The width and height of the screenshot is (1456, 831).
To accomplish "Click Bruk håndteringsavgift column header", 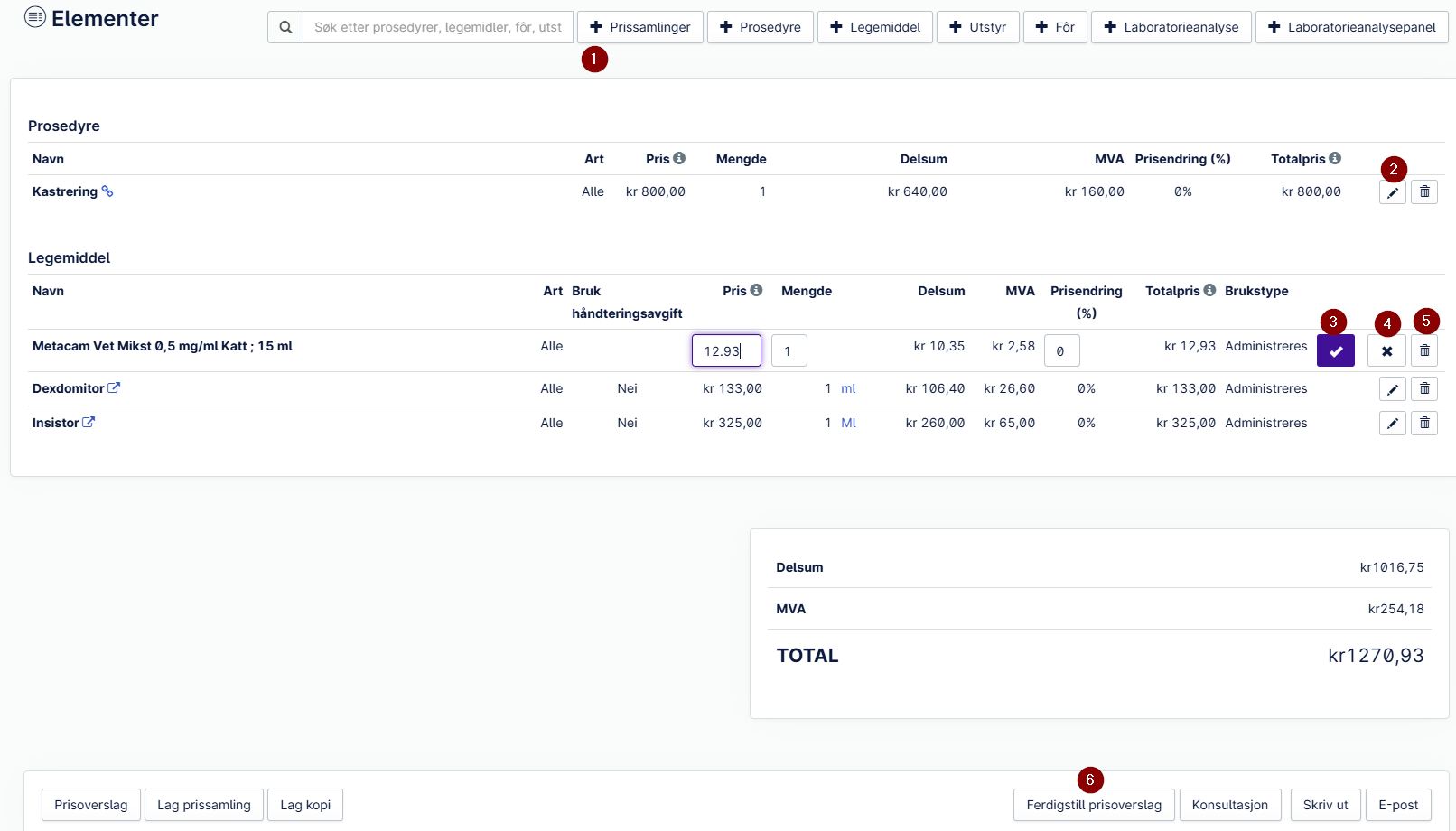I will click(x=627, y=302).
